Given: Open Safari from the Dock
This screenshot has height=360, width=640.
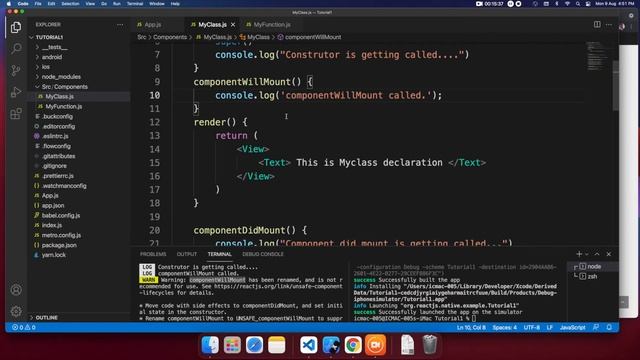Looking at the screenshot, I should click(x=254, y=345).
